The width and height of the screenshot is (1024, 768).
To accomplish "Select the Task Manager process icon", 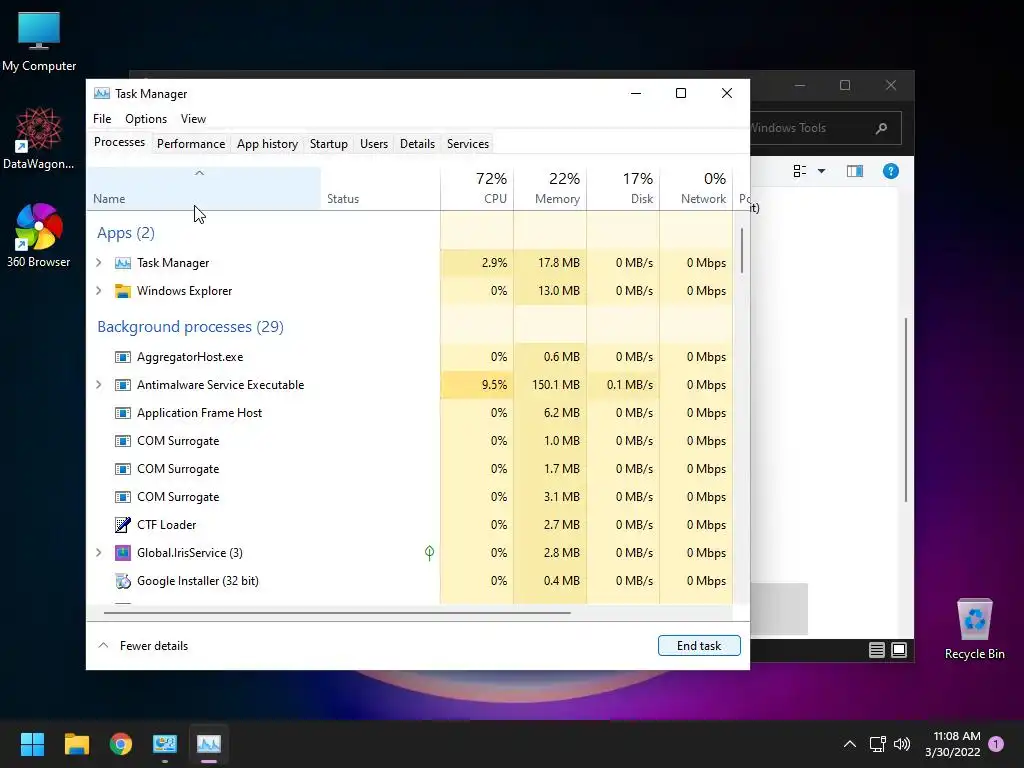I will click(x=123, y=263).
